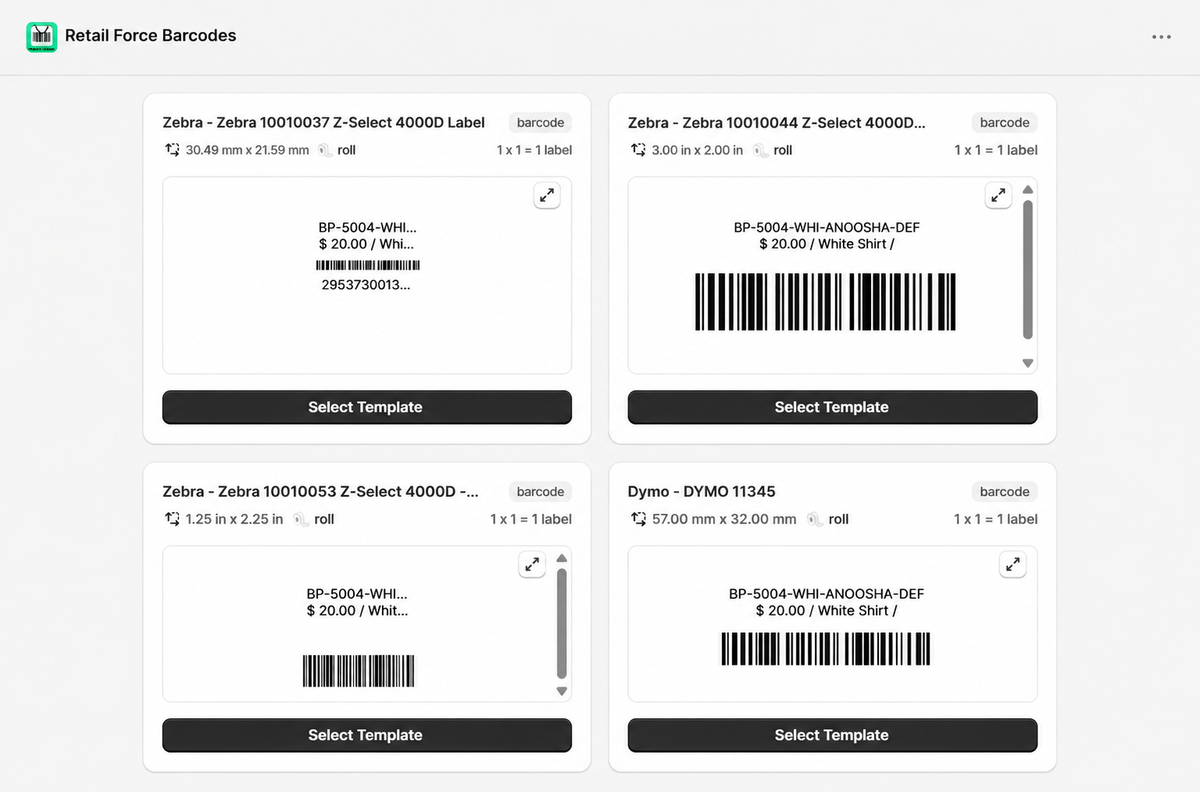Click '$ 20.00 / Whit...' in Zebra 10010053 preview
Image resolution: width=1200 pixels, height=792 pixels.
click(358, 611)
